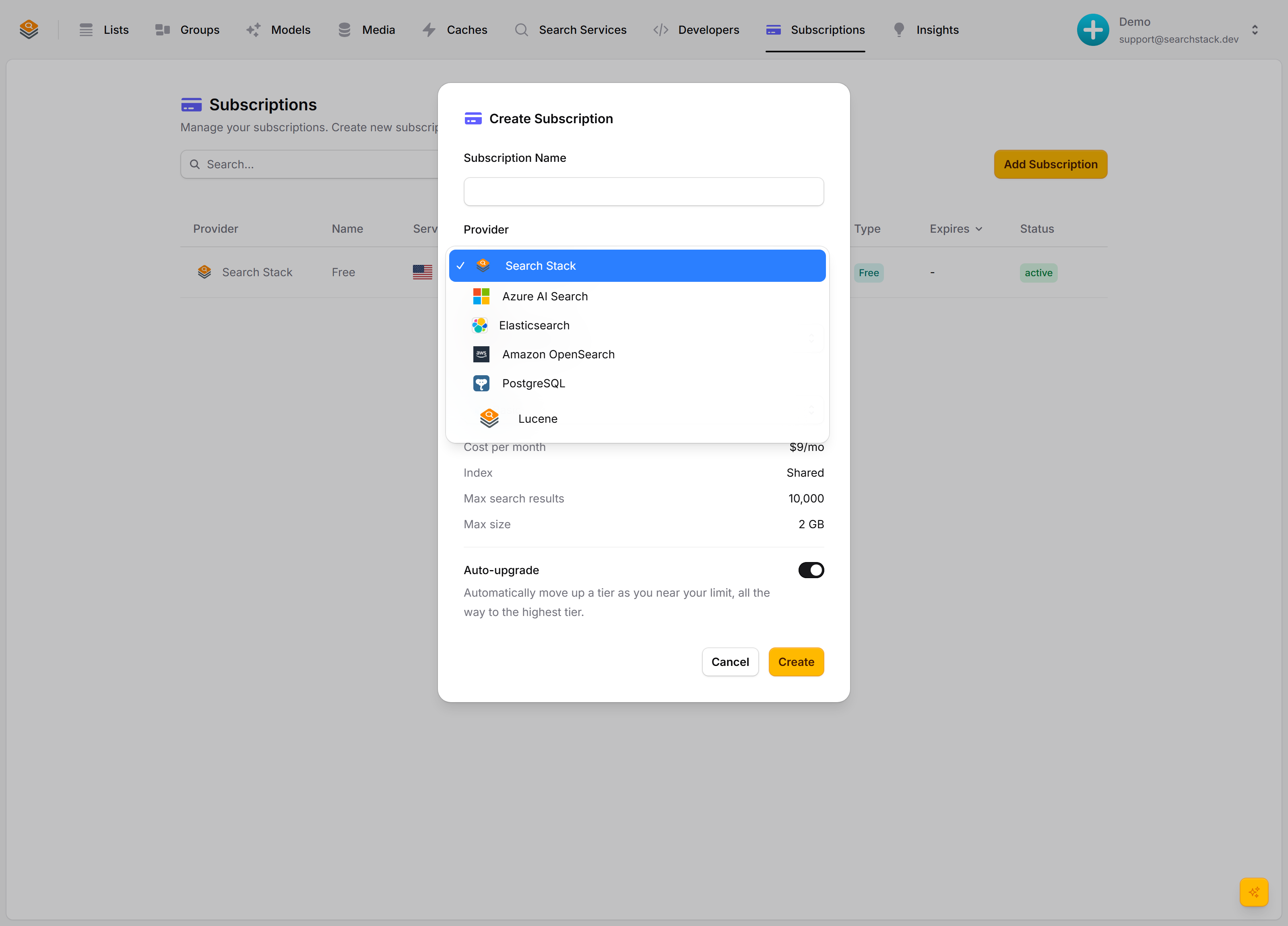Viewport: 1288px width, 926px height.
Task: Click the Create Subscription dialog header icon
Action: point(473,118)
